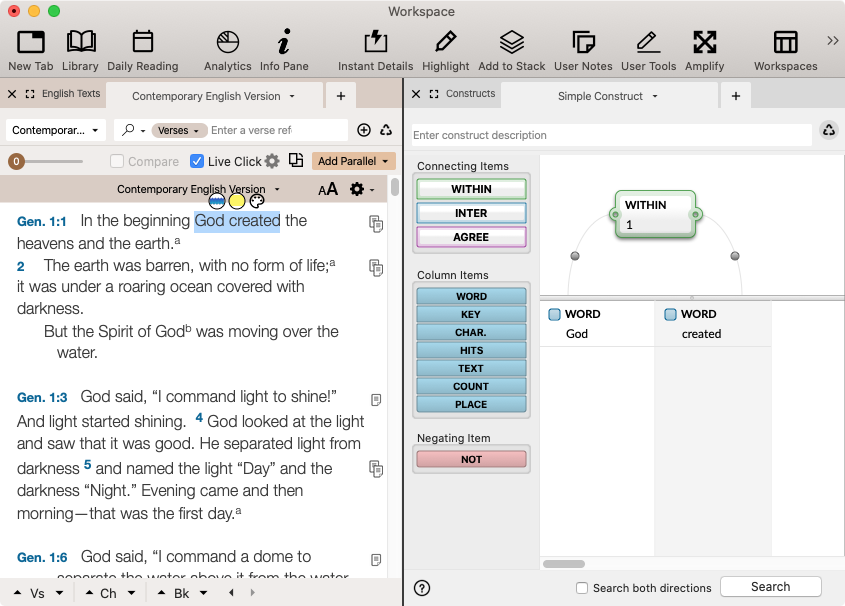Open the Contemporar... text selector dropdown
Screen dimensions: 845x606
pyautogui.click(x=56, y=130)
